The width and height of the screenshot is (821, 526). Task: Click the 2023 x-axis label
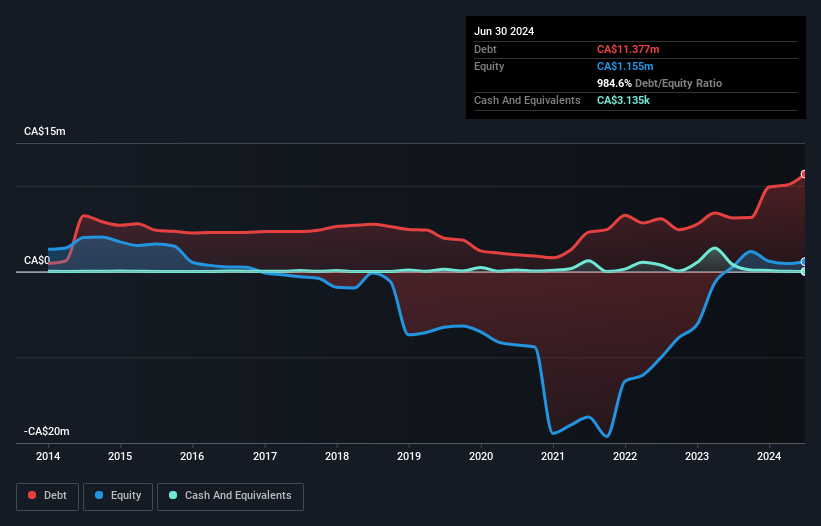697,456
